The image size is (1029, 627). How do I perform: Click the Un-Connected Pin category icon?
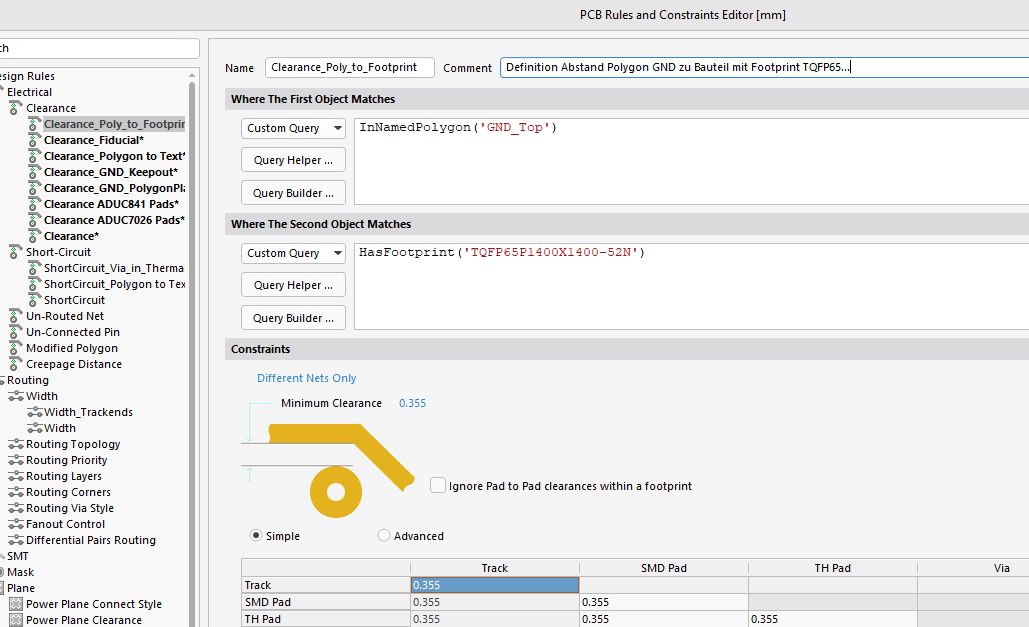(x=15, y=332)
